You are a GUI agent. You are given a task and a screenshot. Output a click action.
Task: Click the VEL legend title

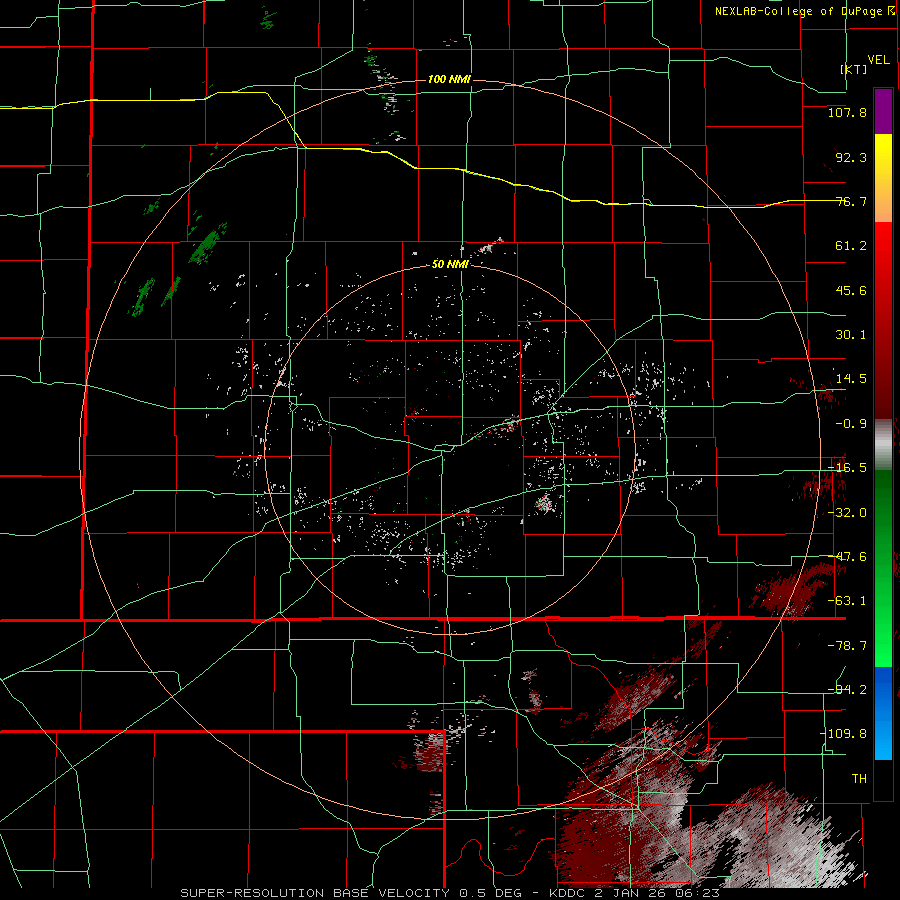(878, 60)
